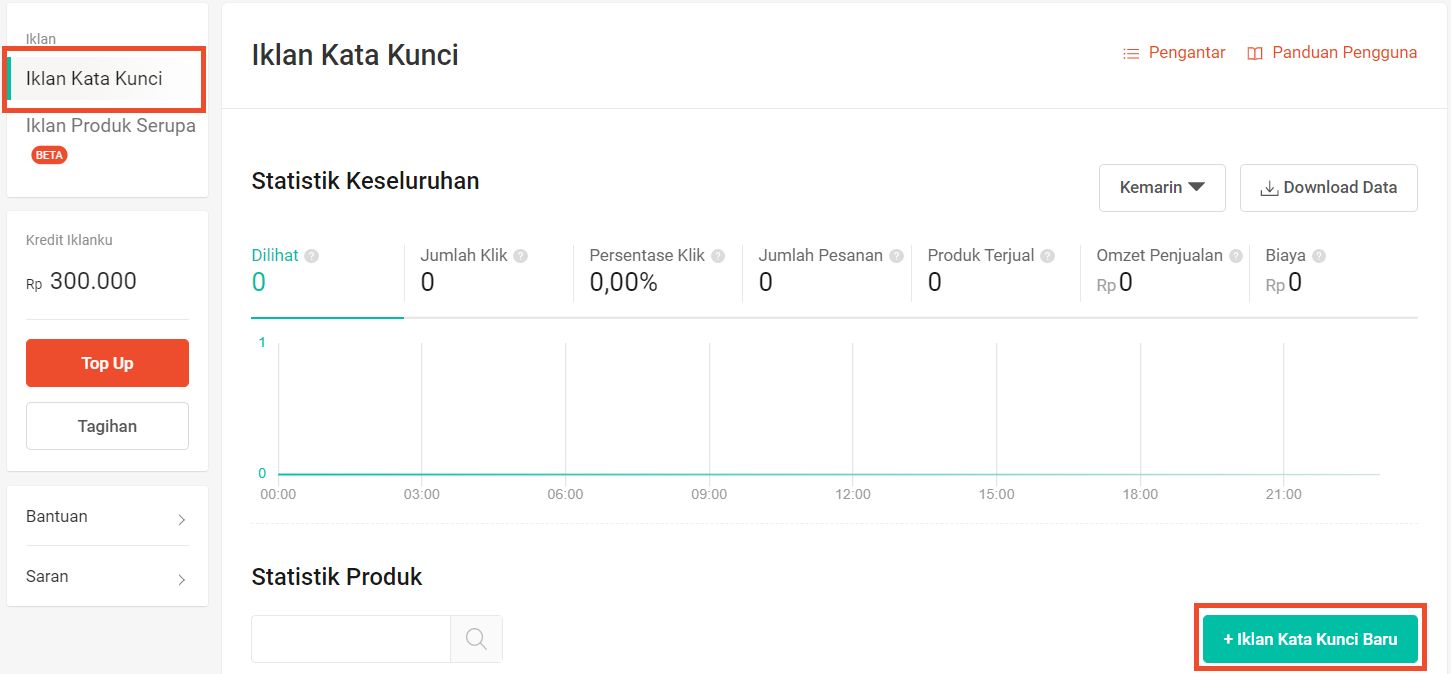Open the Kemarin date range dropdown

(x=1161, y=188)
